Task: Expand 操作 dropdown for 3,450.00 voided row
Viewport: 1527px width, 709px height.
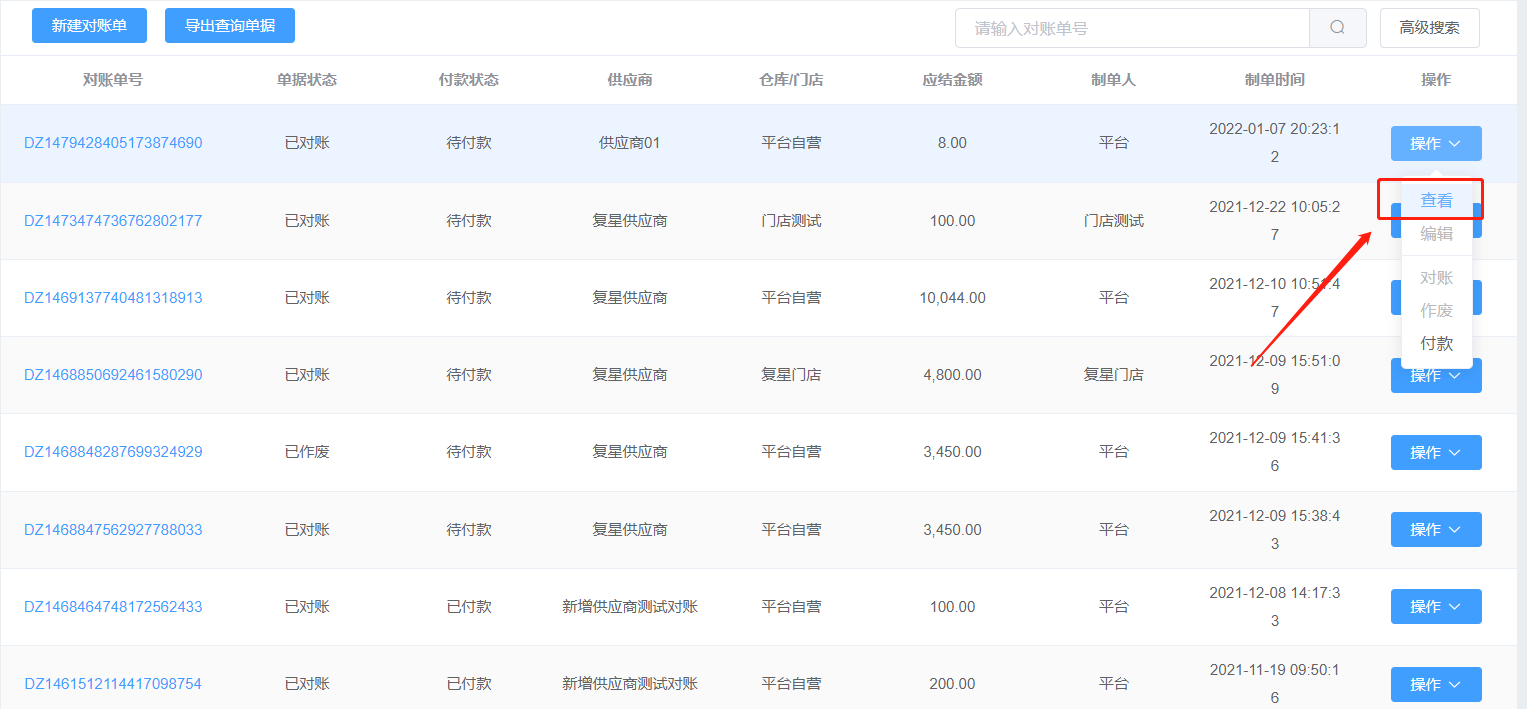Action: click(x=1436, y=452)
